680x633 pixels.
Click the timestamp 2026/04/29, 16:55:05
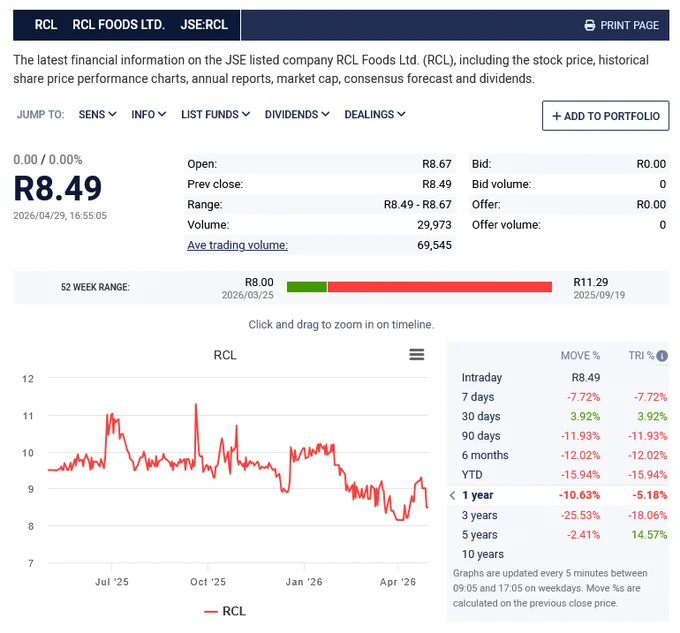tap(60, 215)
